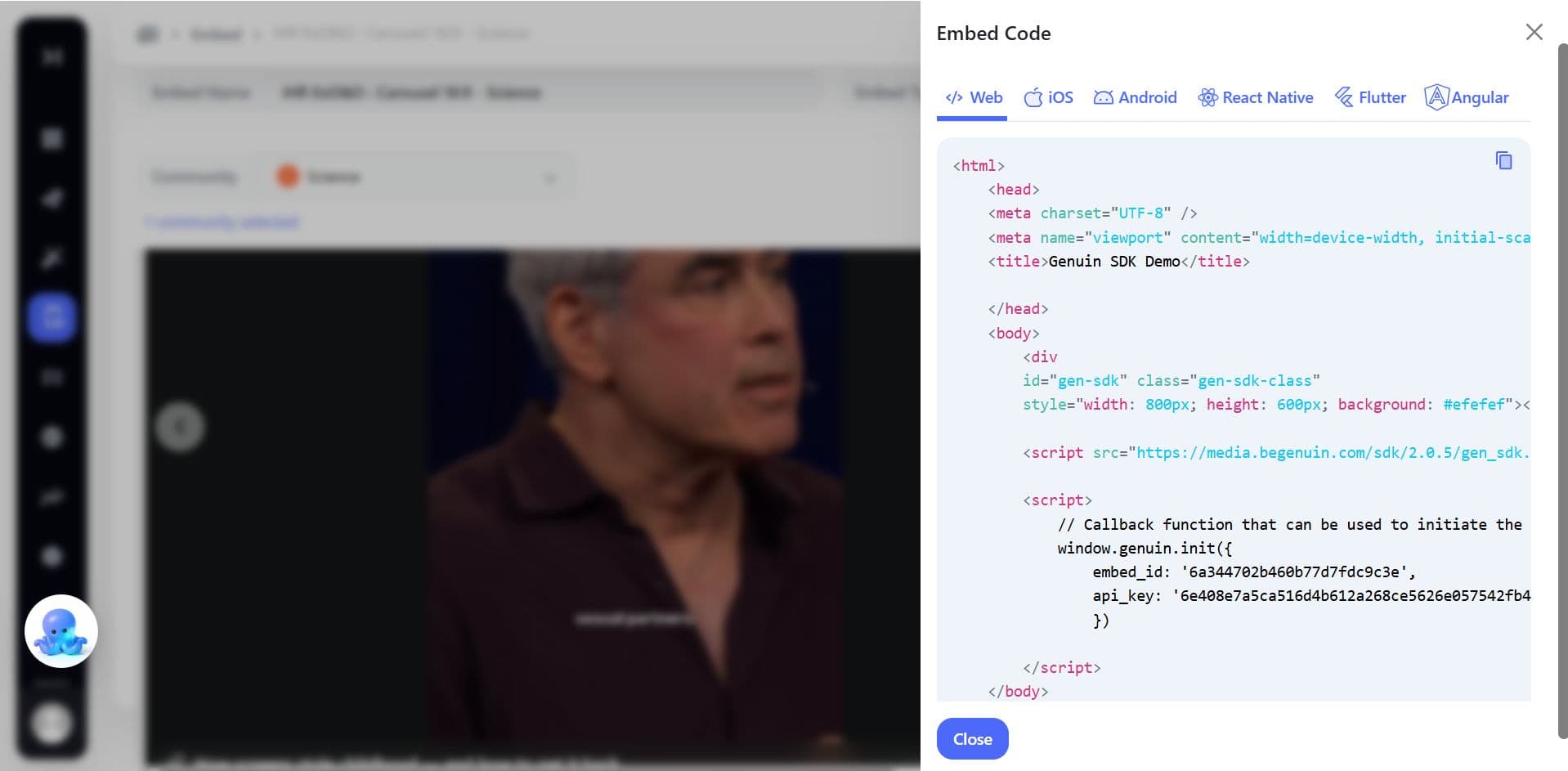Click the embed_id value line
Viewport: 1568px width, 771px height.
coord(1254,572)
